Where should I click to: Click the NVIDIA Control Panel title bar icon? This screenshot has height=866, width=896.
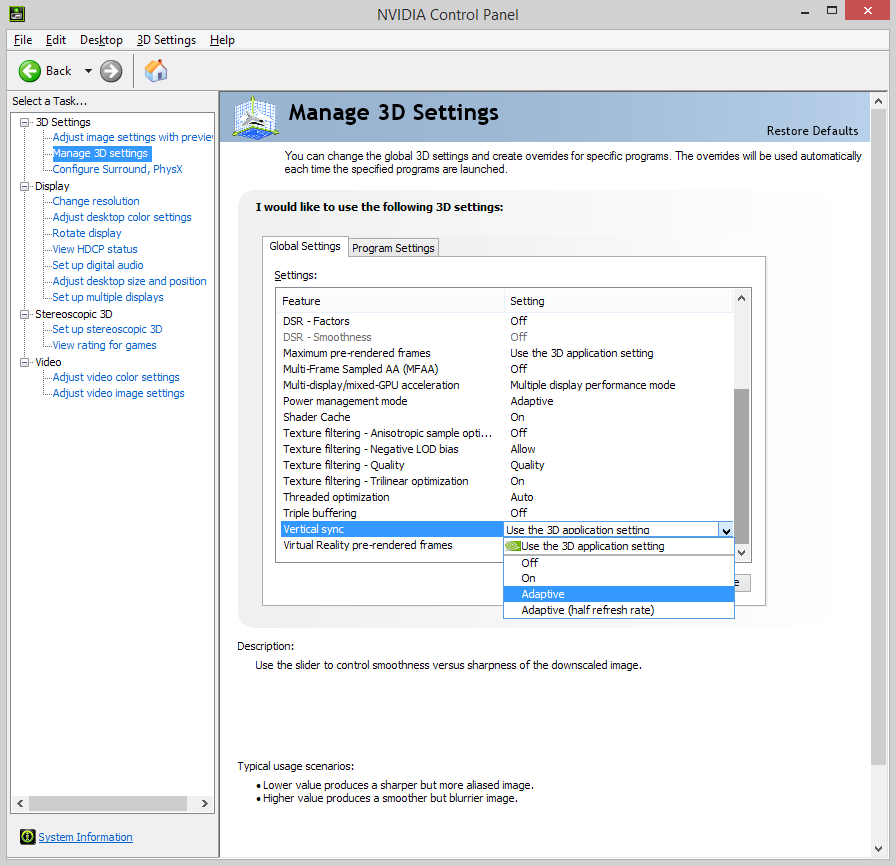(x=17, y=14)
